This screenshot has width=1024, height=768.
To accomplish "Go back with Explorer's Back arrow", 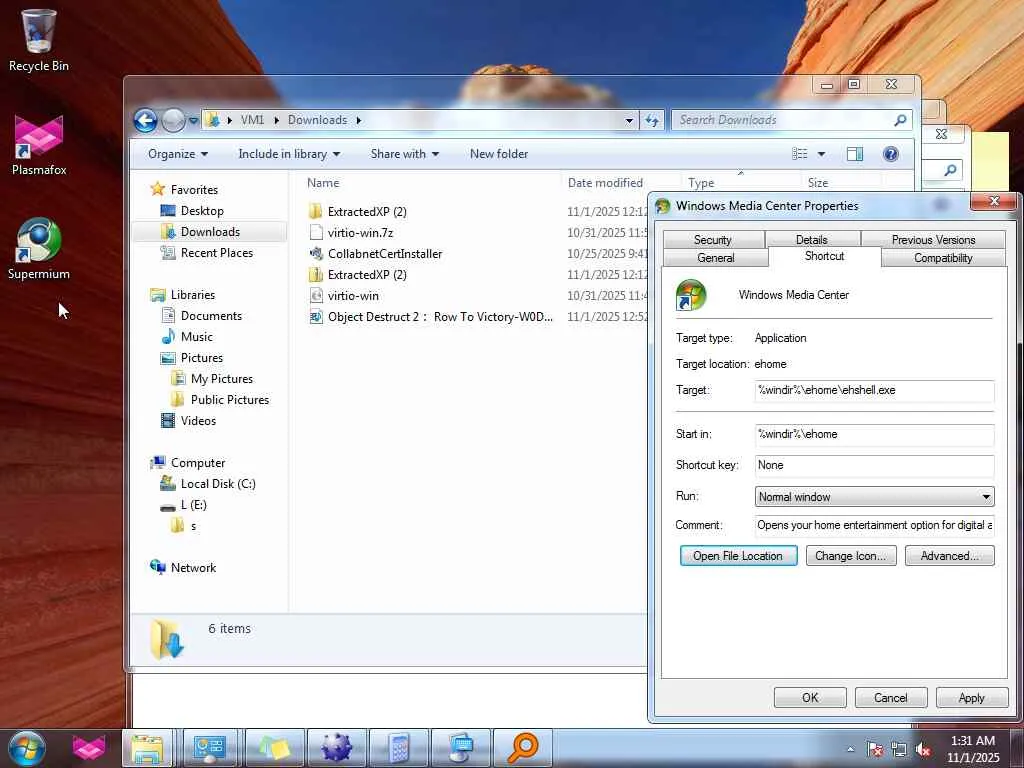I will (x=145, y=120).
